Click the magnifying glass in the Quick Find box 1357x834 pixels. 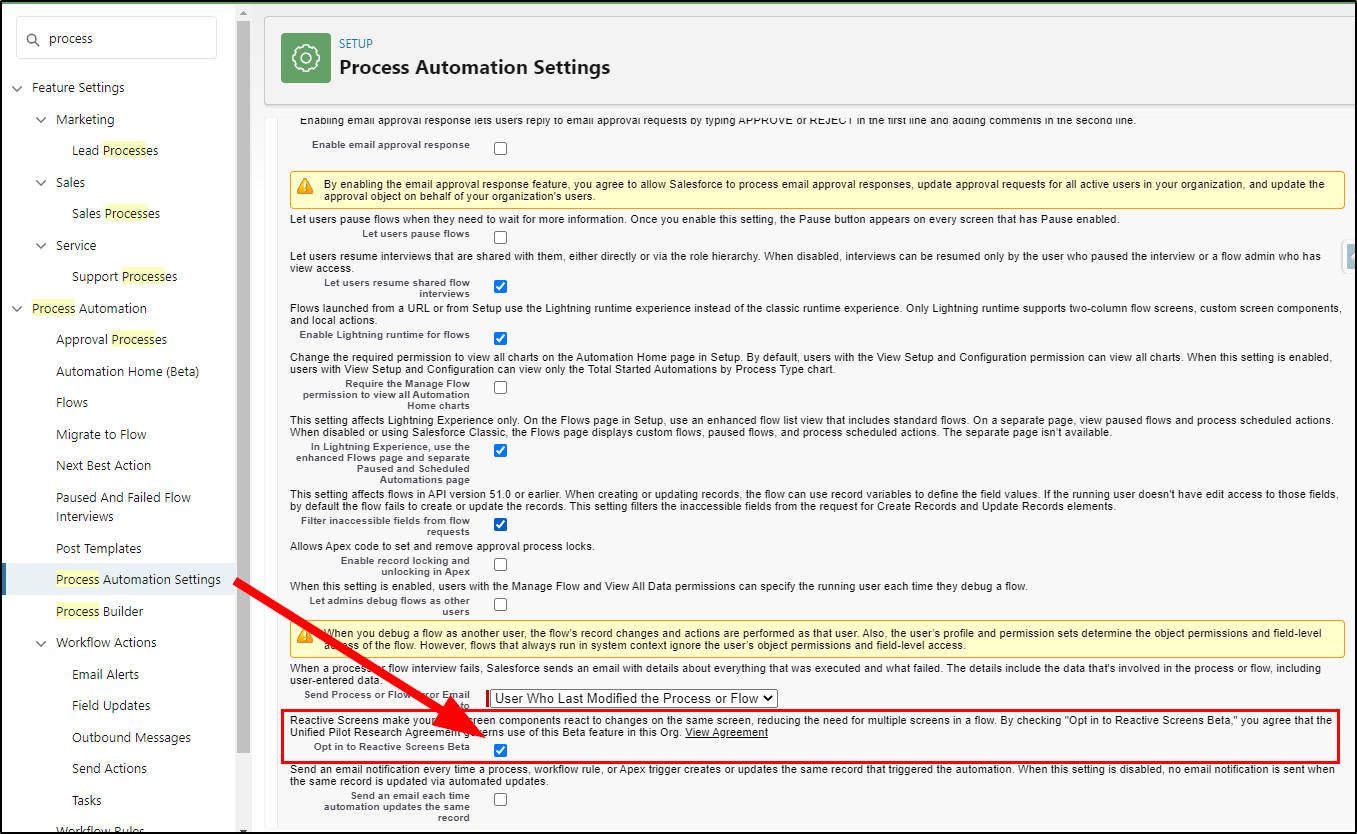[33, 38]
